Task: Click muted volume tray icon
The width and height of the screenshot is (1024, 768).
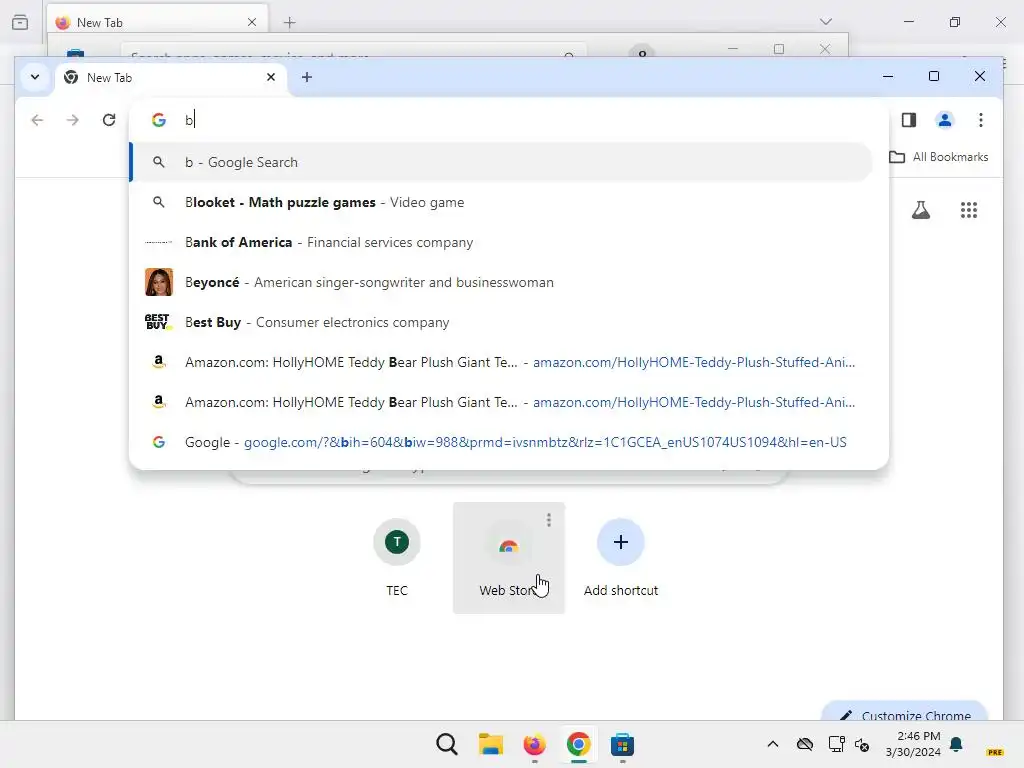Action: tap(862, 744)
